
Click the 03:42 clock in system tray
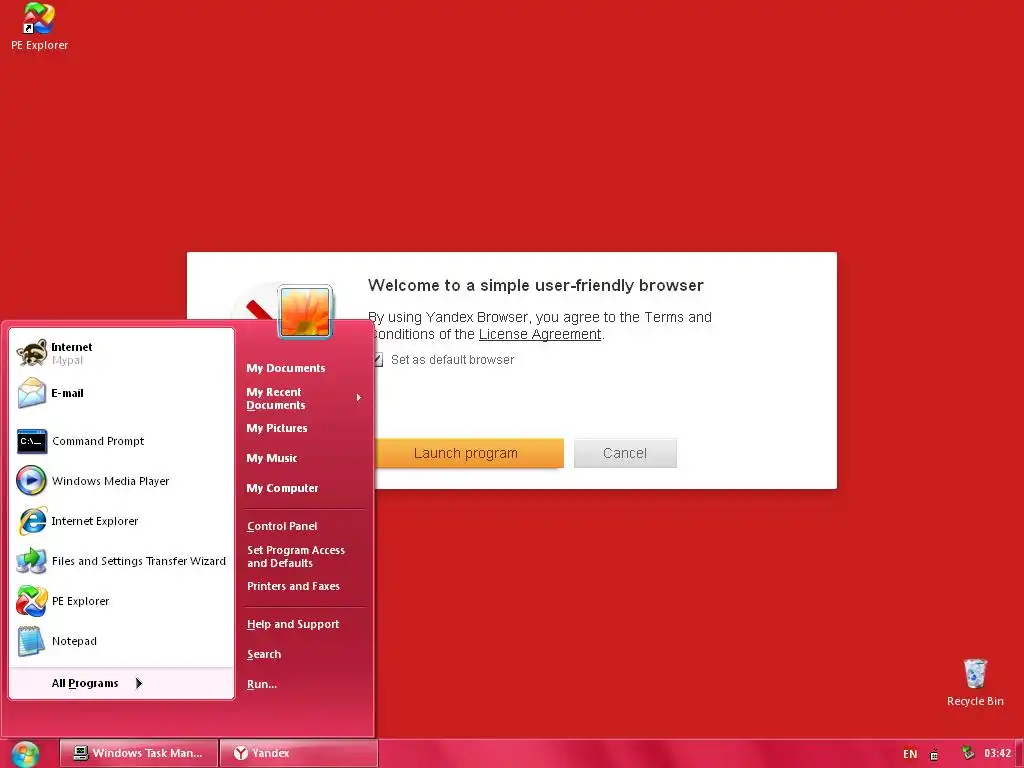point(997,753)
